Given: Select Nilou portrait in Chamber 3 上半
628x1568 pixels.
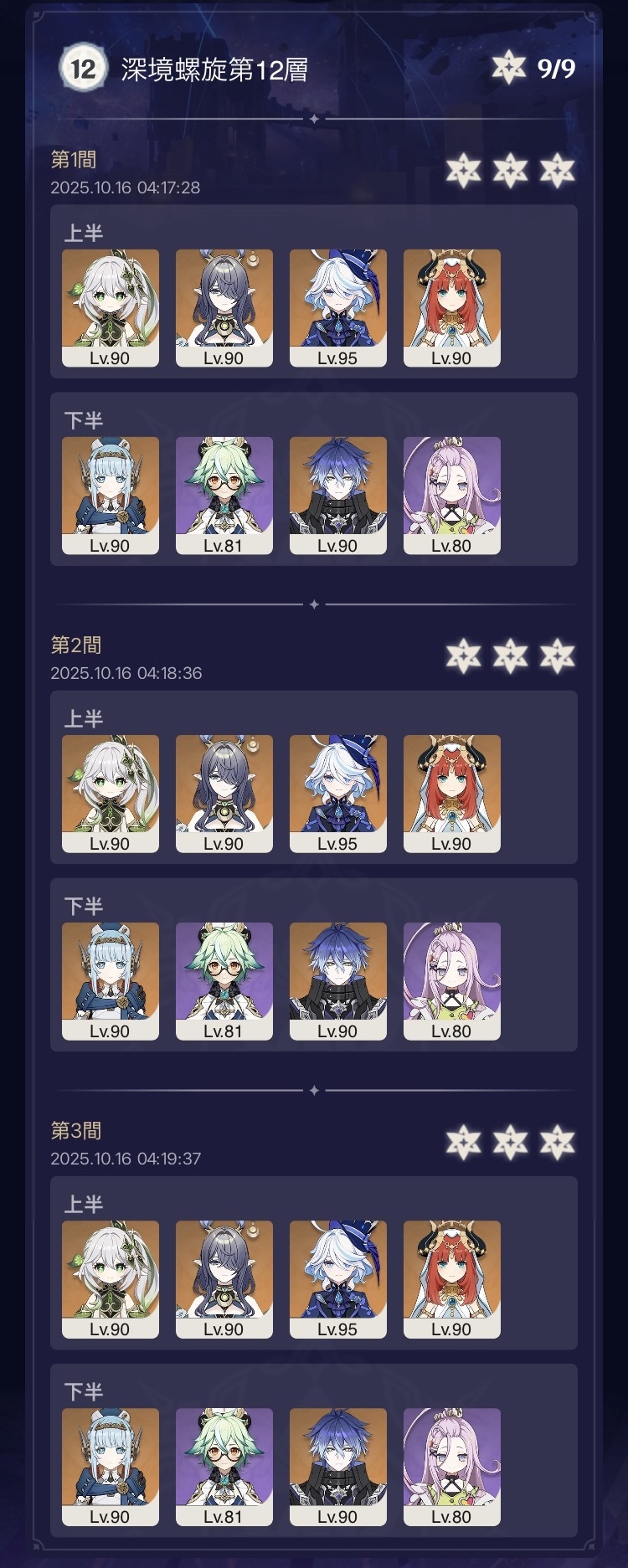Looking at the screenshot, I should point(452,1279).
